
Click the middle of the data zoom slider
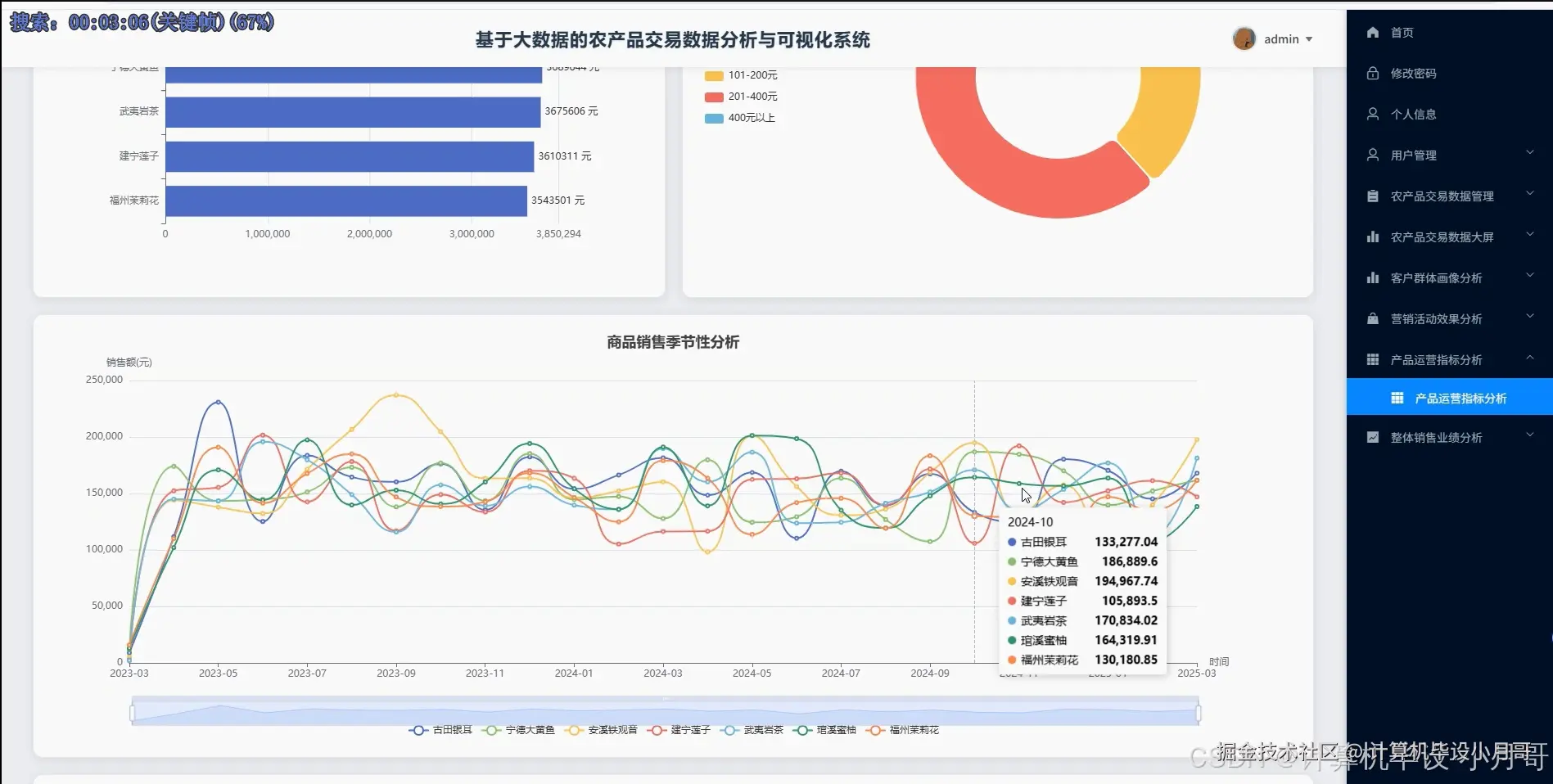665,712
